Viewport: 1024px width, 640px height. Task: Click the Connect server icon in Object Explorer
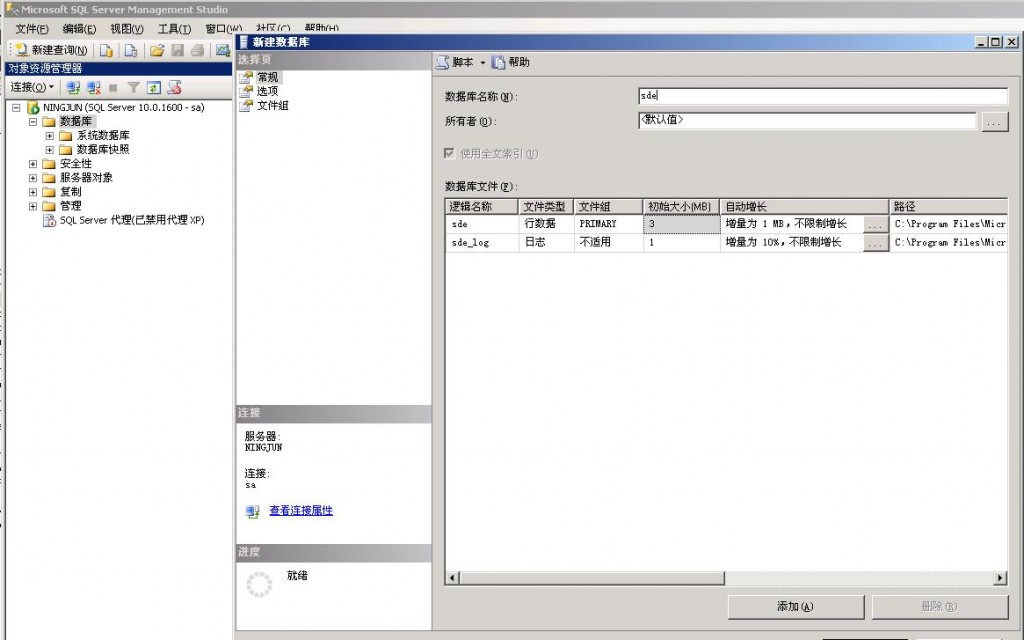point(73,87)
